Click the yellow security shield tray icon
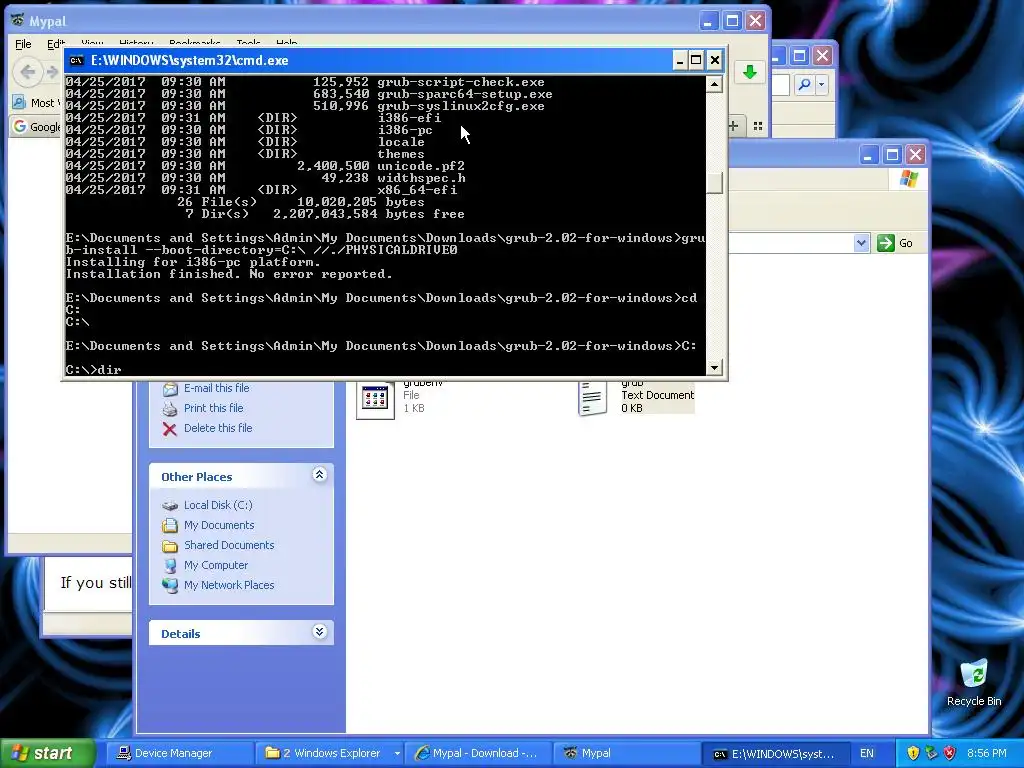 [x=913, y=753]
